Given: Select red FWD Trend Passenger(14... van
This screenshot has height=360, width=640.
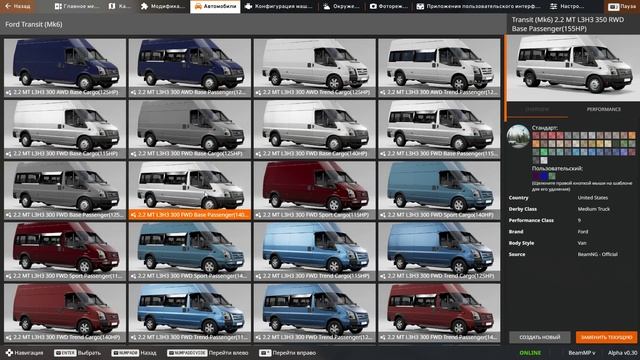Looking at the screenshot, I should [439, 313].
